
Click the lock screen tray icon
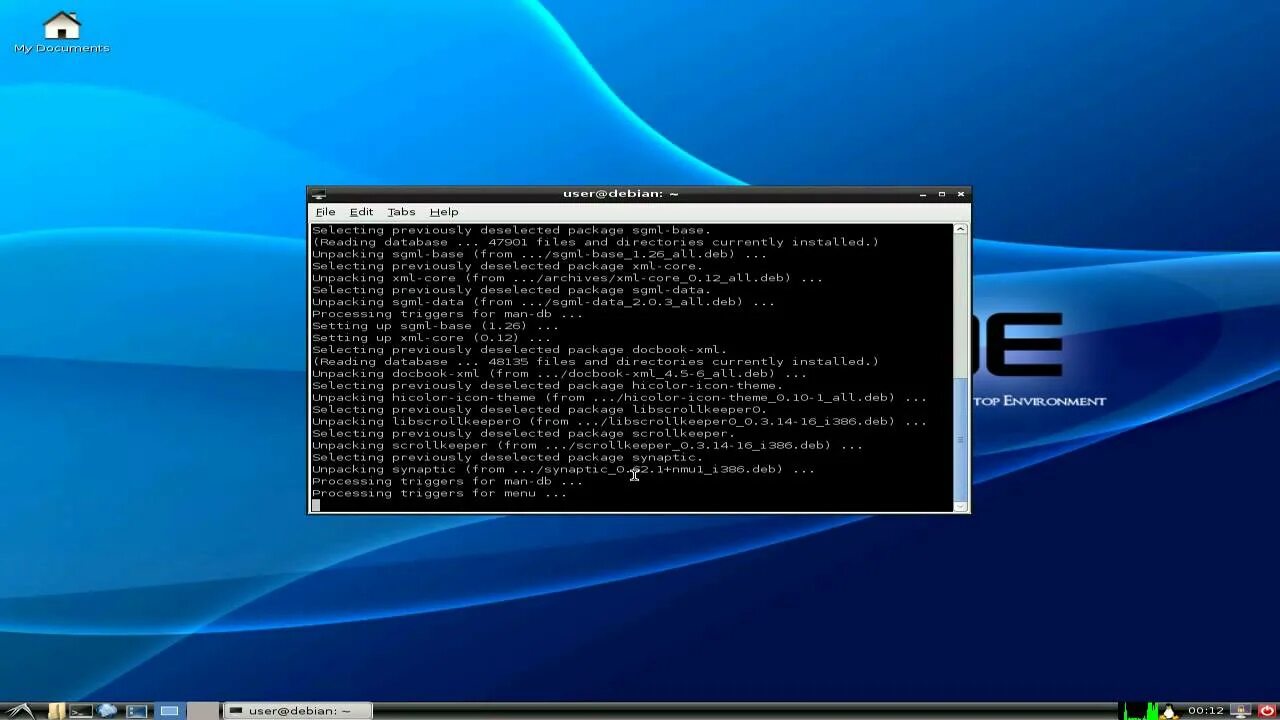point(1241,711)
